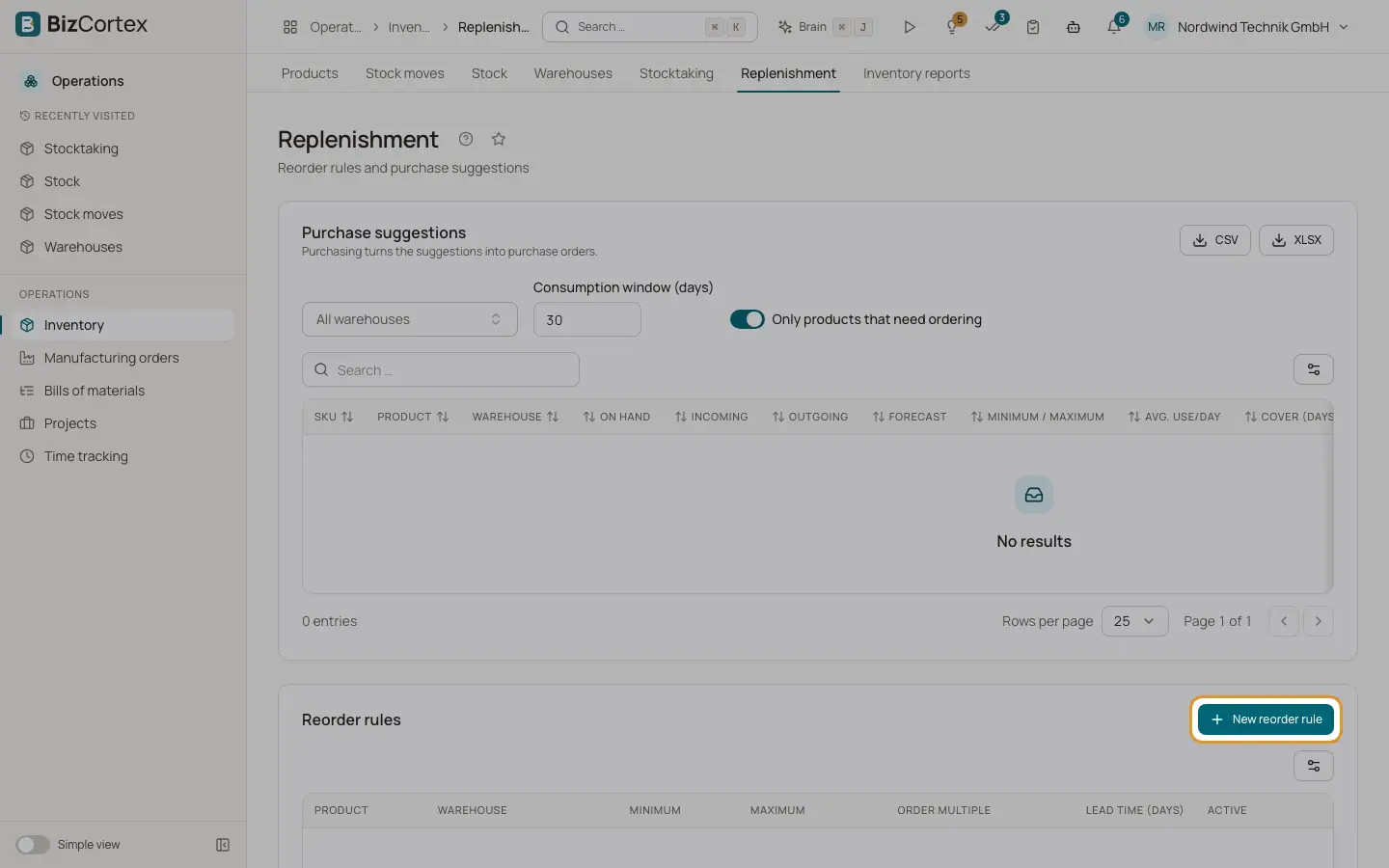Screen dimensions: 1389x868
Task: Expand the Rows per page selector
Action: click(x=1135, y=621)
